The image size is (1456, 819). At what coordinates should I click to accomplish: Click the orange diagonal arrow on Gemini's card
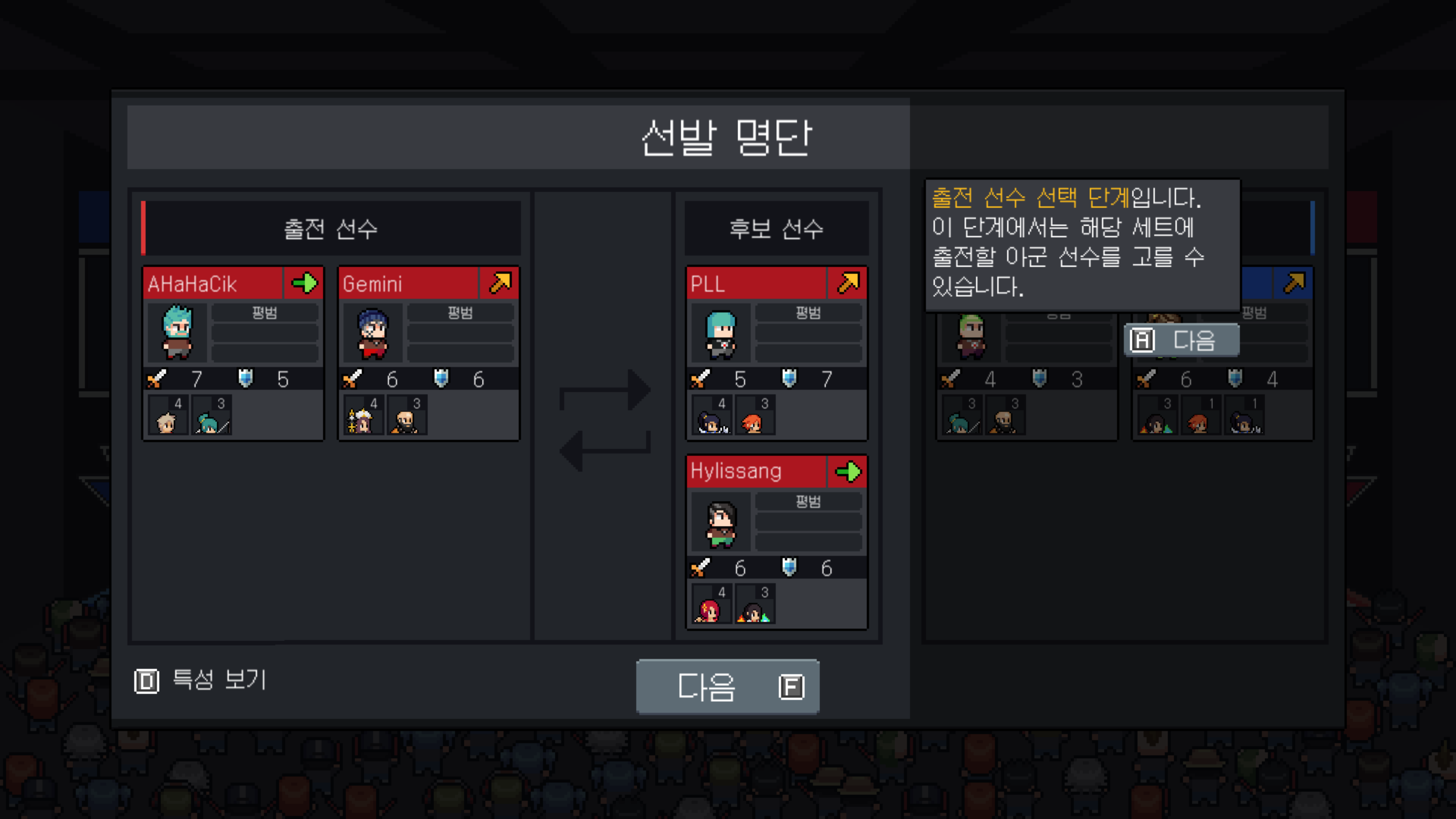click(x=500, y=283)
